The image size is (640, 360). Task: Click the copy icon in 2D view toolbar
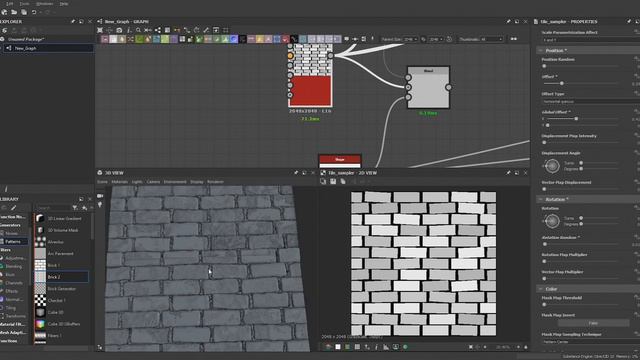tap(343, 181)
